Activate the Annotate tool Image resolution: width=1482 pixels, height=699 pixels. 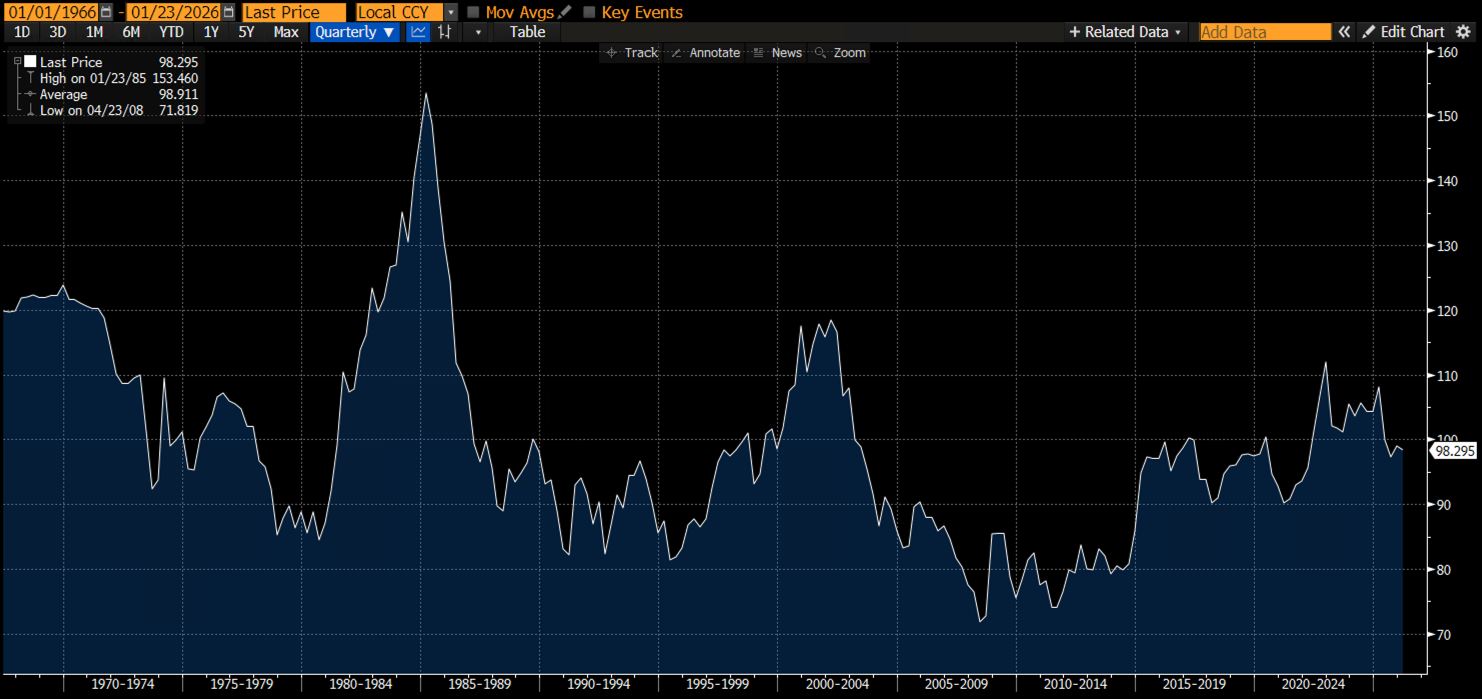[x=705, y=53]
